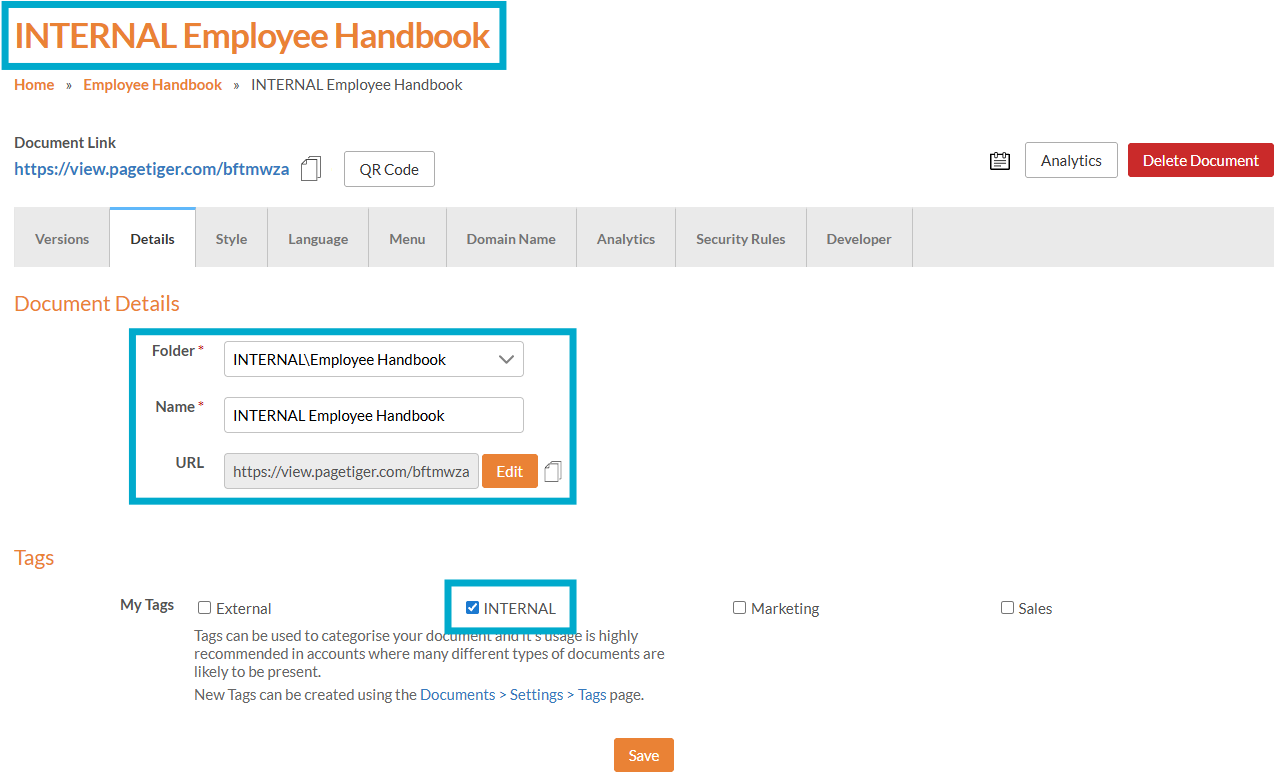Copy the URL field with the icon after Edit
Viewport: 1284px width, 784px height.
[553, 471]
